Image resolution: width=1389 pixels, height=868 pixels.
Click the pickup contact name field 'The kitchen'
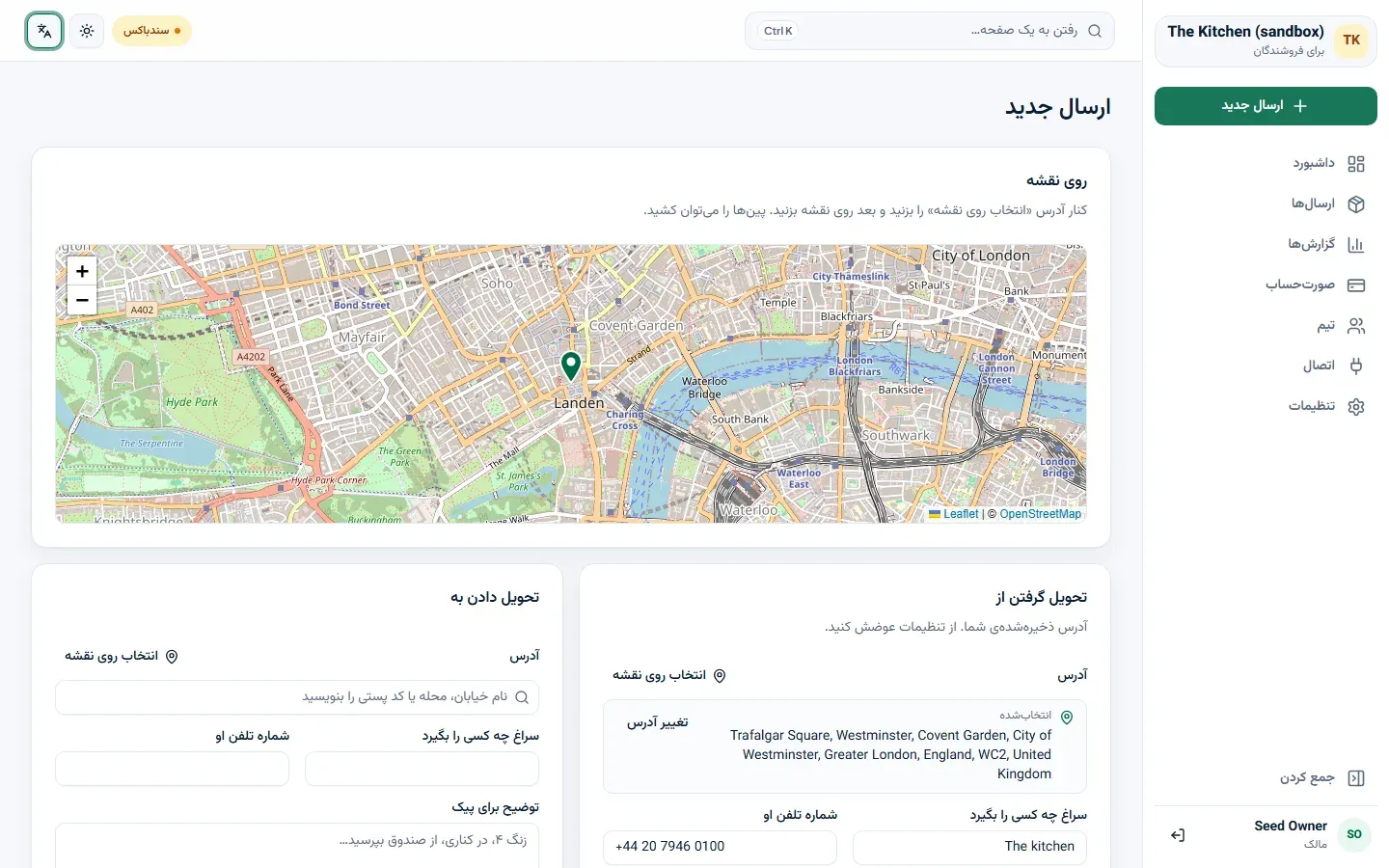tap(970, 847)
